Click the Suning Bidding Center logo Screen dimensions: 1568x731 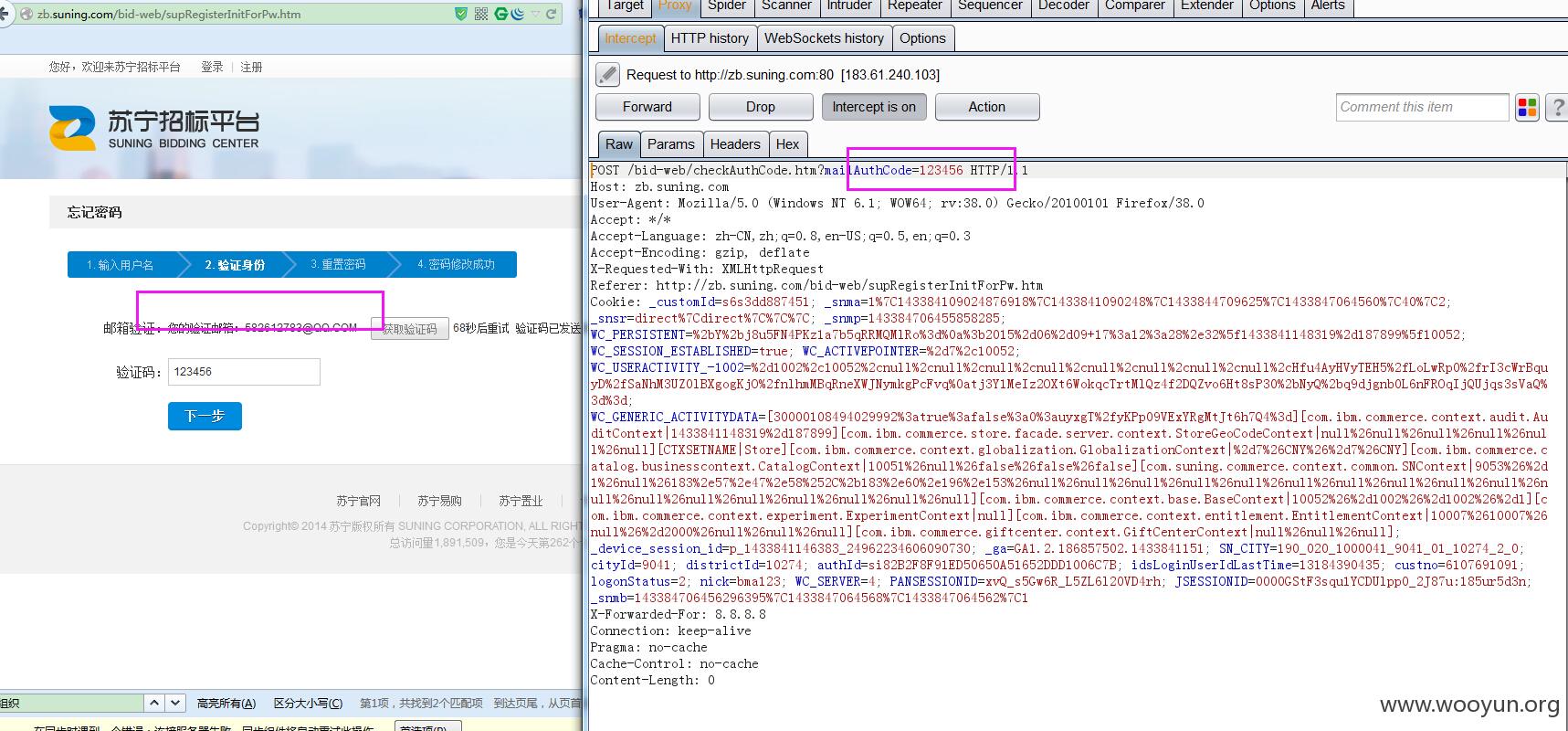pyautogui.click(x=153, y=129)
